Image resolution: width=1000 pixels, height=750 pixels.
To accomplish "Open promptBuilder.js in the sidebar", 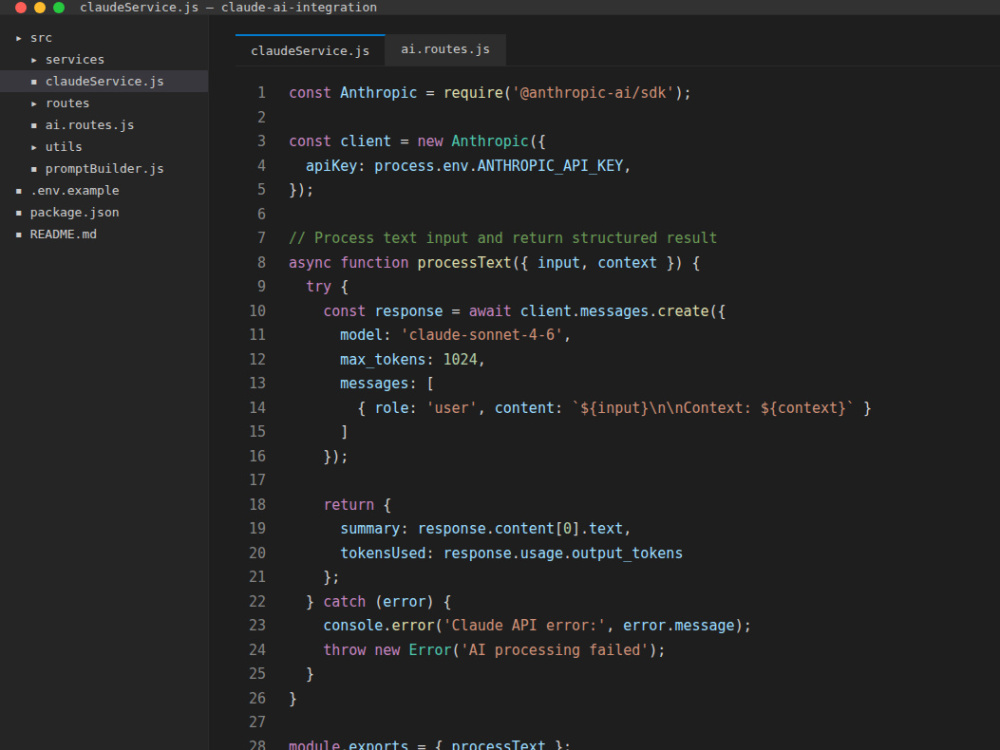I will [x=104, y=169].
